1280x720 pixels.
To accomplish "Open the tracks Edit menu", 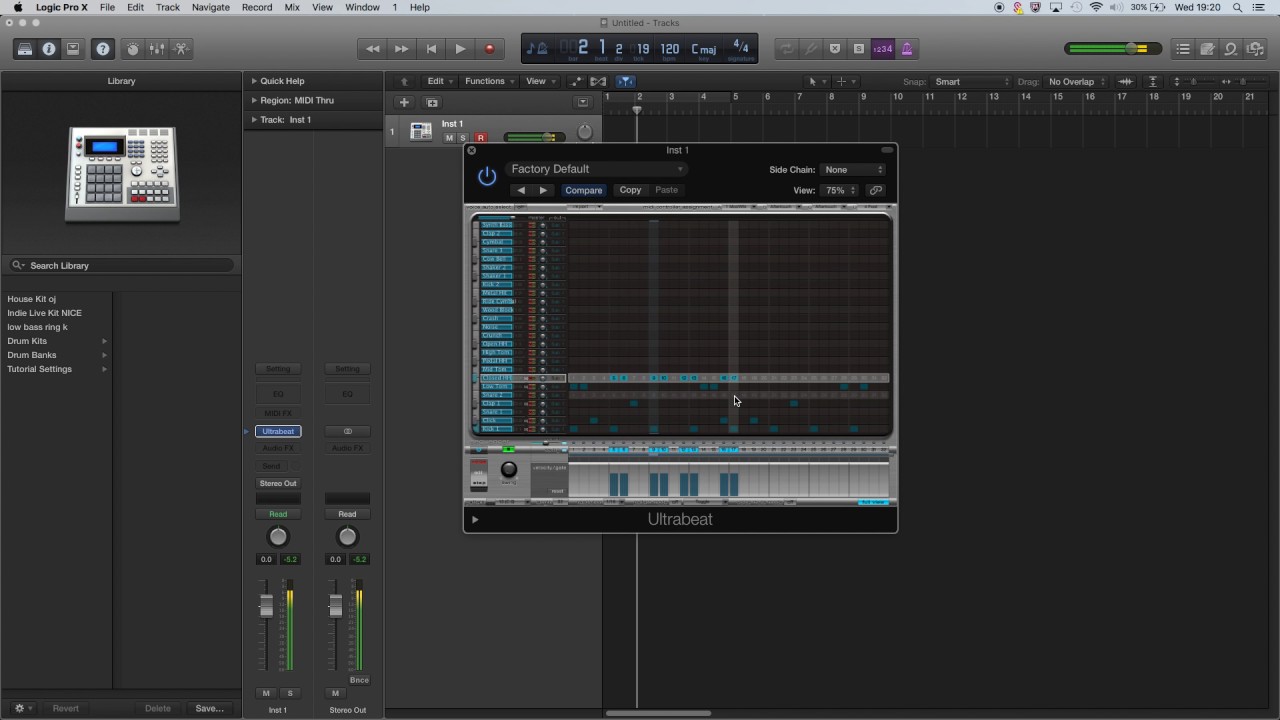I will tap(439, 81).
